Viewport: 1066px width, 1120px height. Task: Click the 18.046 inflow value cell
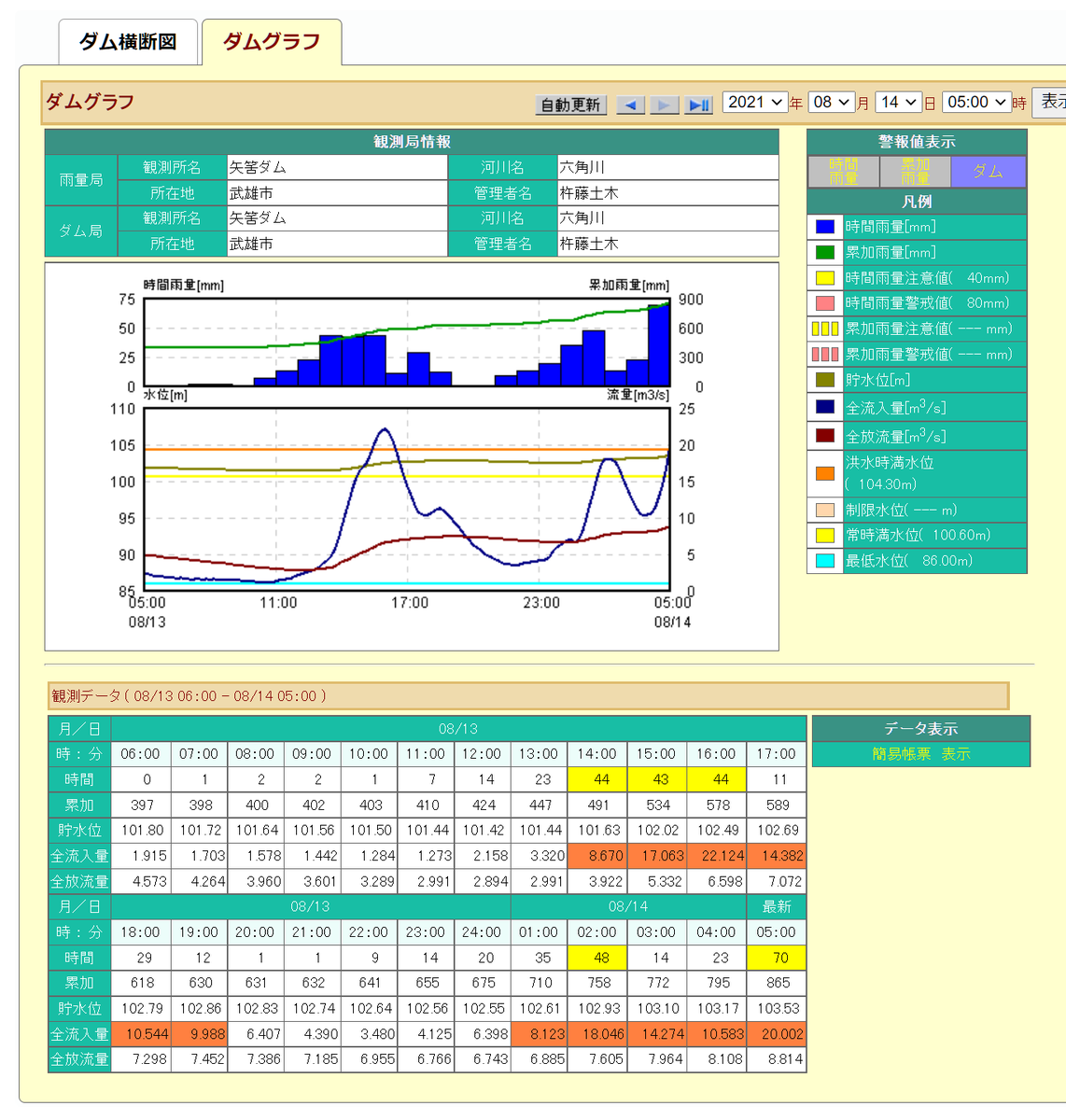coord(596,1034)
